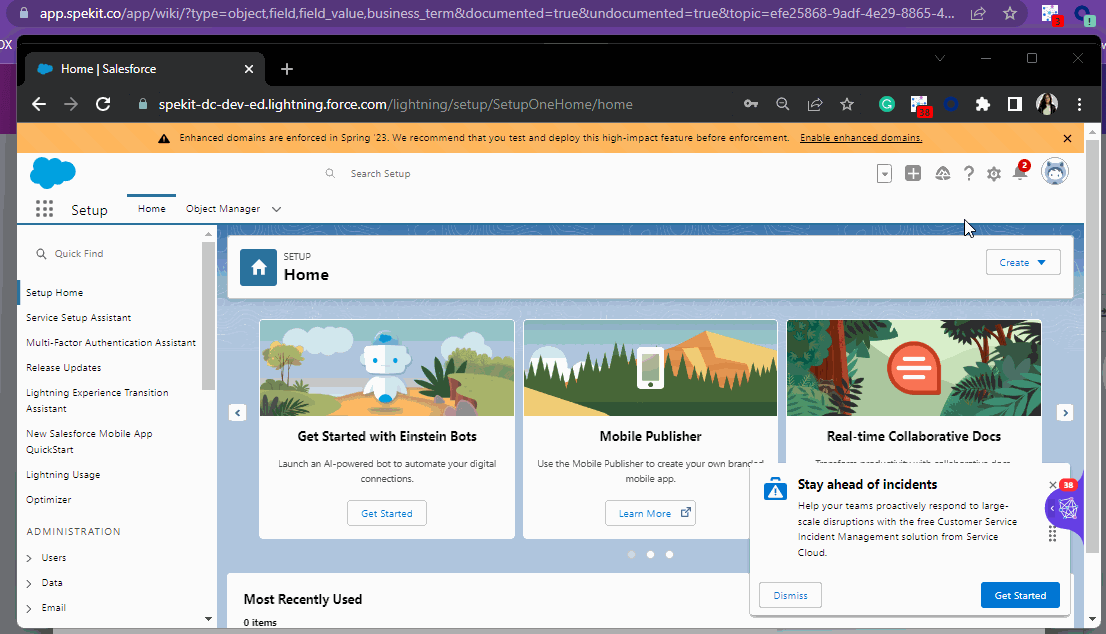1106x634 pixels.
Task: Expand the Object Manager chevron dropdown
Action: (x=276, y=209)
